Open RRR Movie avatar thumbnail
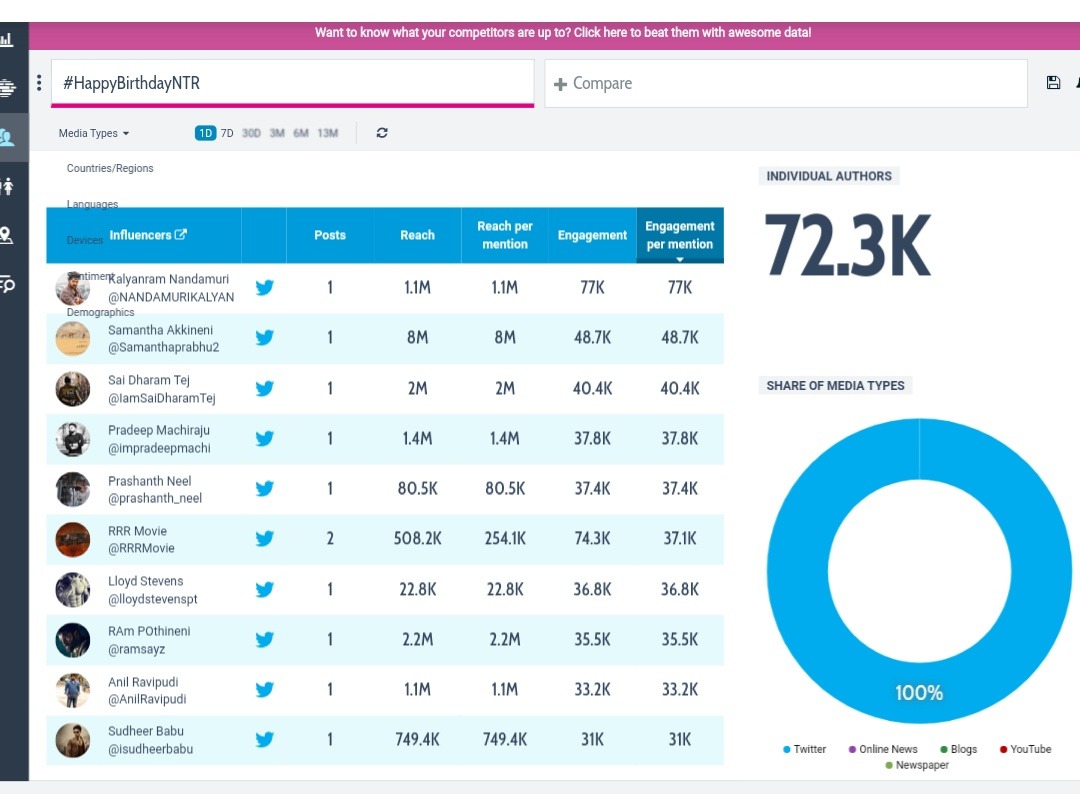Image resolution: width=1080 pixels, height=794 pixels. pyautogui.click(x=72, y=539)
